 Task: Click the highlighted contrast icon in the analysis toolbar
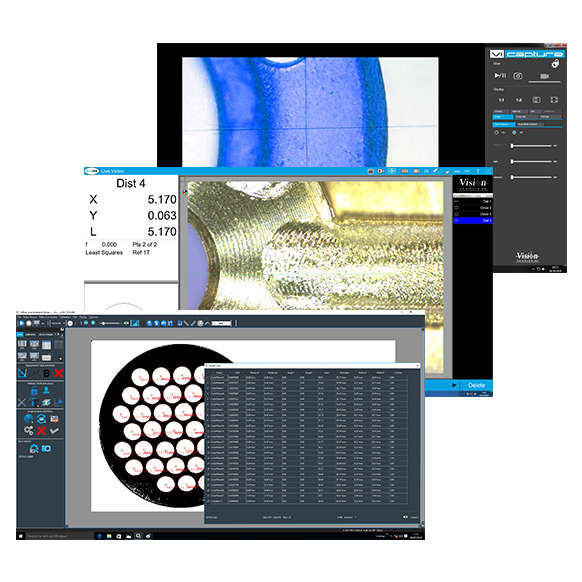coord(134,323)
